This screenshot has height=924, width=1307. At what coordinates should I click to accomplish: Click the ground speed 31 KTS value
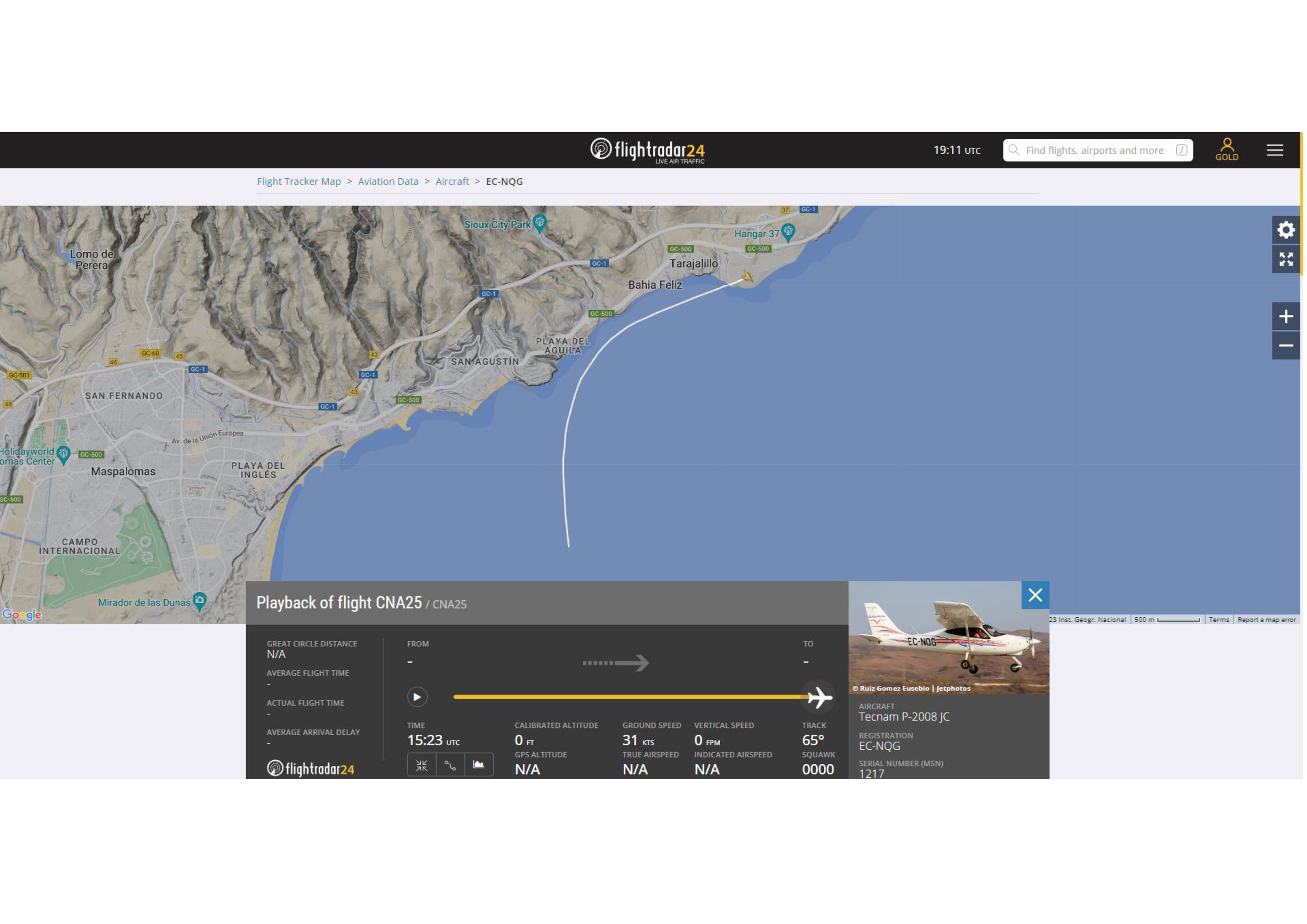639,741
